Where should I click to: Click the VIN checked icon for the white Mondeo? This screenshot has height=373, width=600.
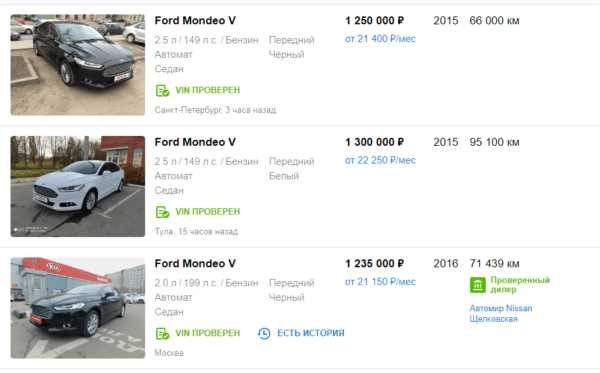point(162,212)
